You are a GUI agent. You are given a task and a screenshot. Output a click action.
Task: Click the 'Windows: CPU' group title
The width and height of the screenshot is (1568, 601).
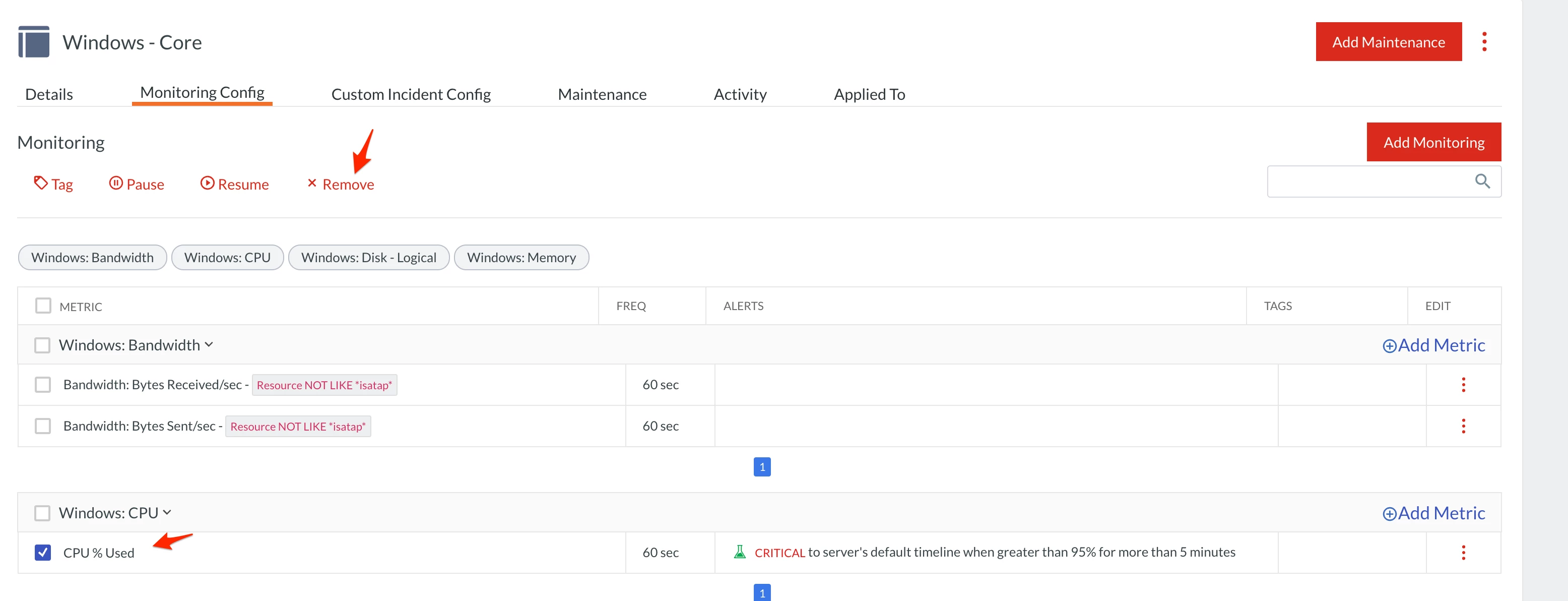108,513
